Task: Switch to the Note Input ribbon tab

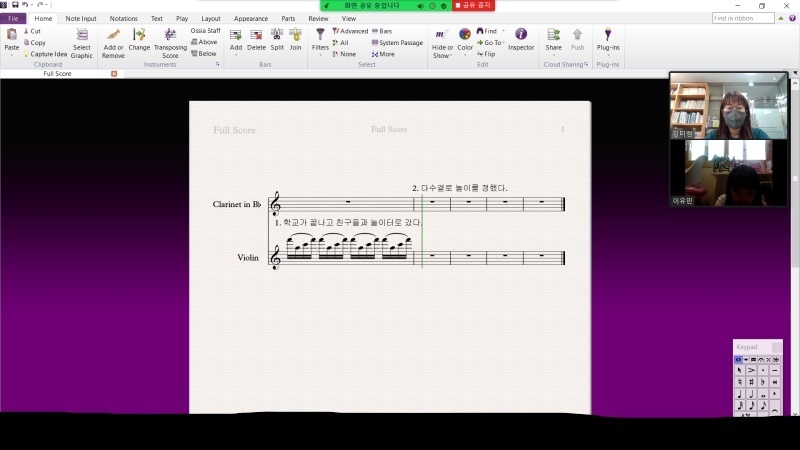Action: point(81,18)
